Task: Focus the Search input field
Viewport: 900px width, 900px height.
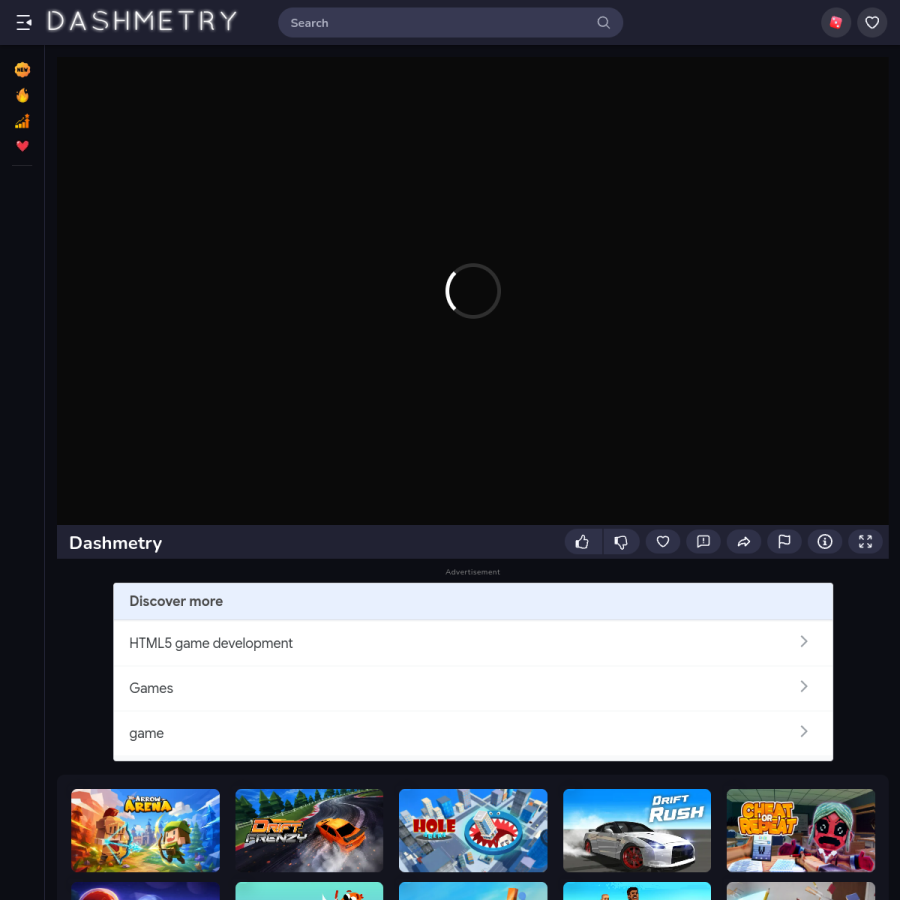Action: click(450, 23)
